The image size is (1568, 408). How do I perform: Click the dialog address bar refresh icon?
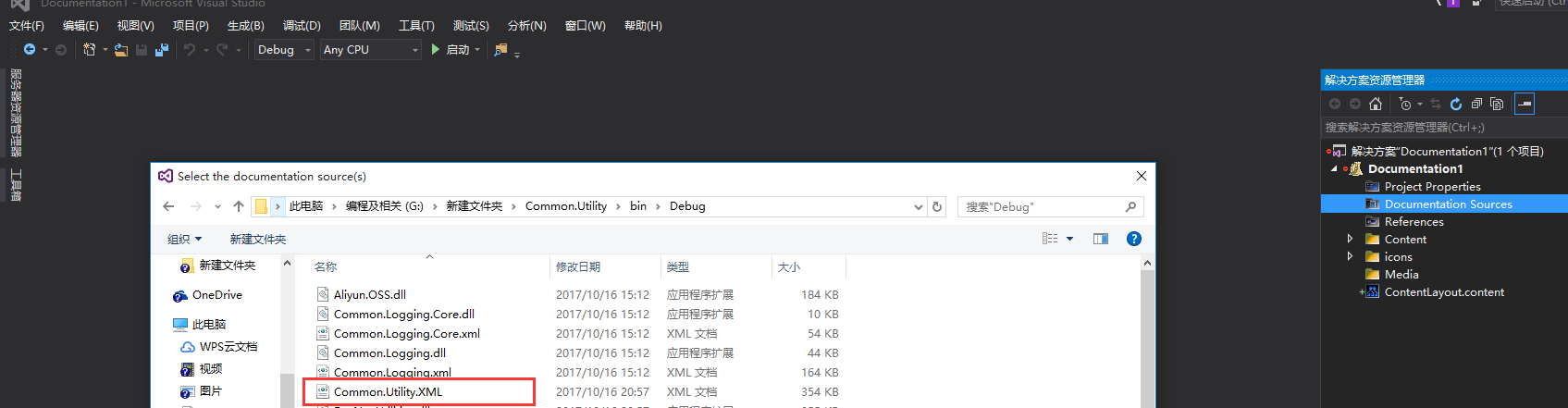pos(937,206)
